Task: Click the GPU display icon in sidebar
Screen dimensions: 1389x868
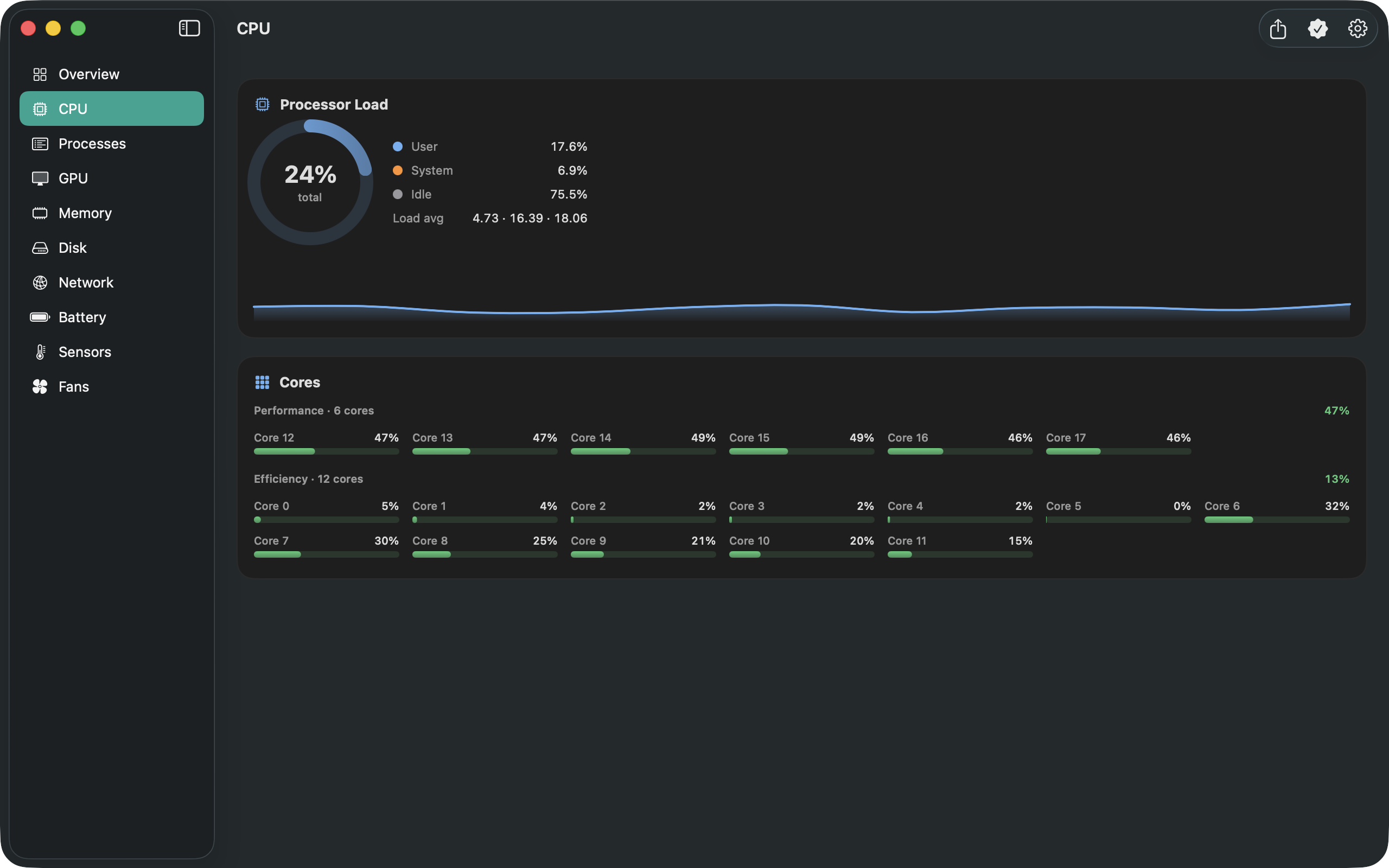Action: 40,178
